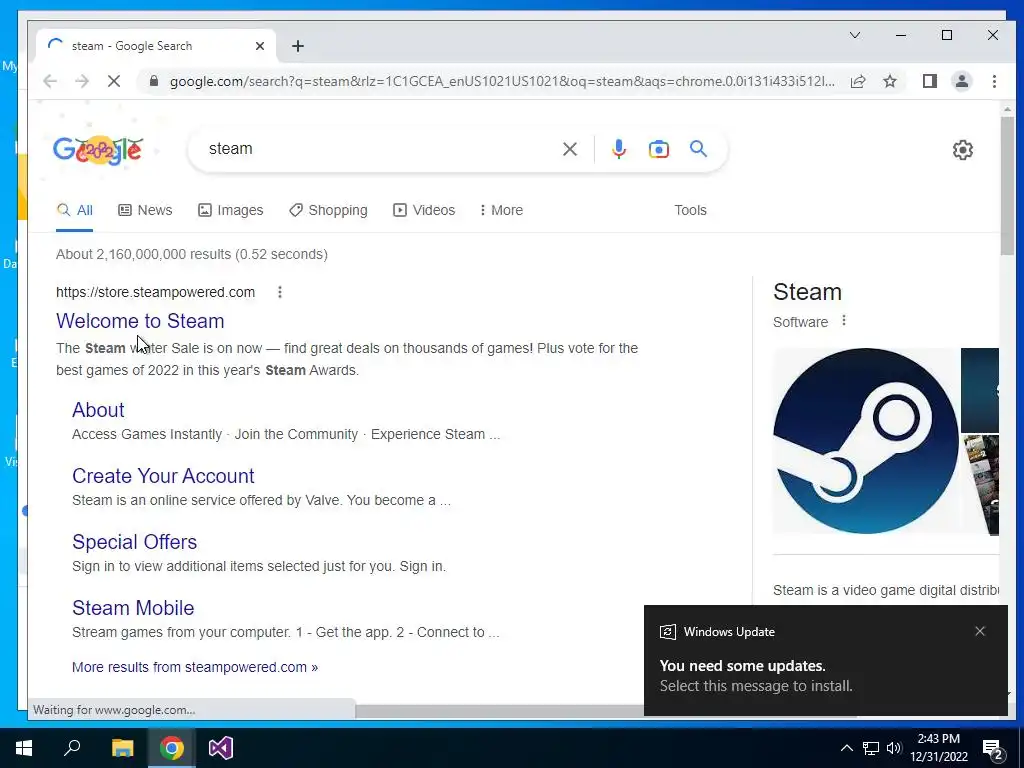Open the Action Center notifications icon

point(993,748)
